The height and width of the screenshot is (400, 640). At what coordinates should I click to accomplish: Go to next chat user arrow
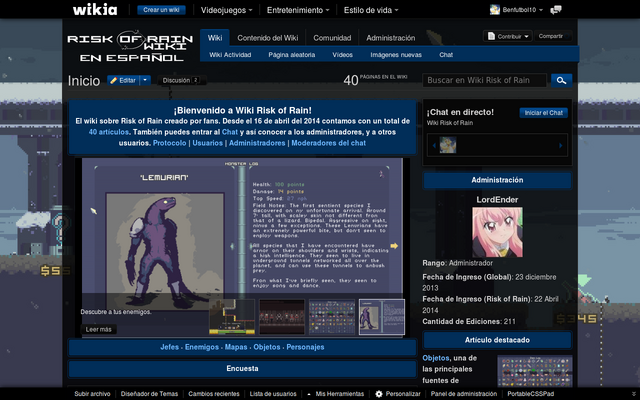[x=560, y=145]
